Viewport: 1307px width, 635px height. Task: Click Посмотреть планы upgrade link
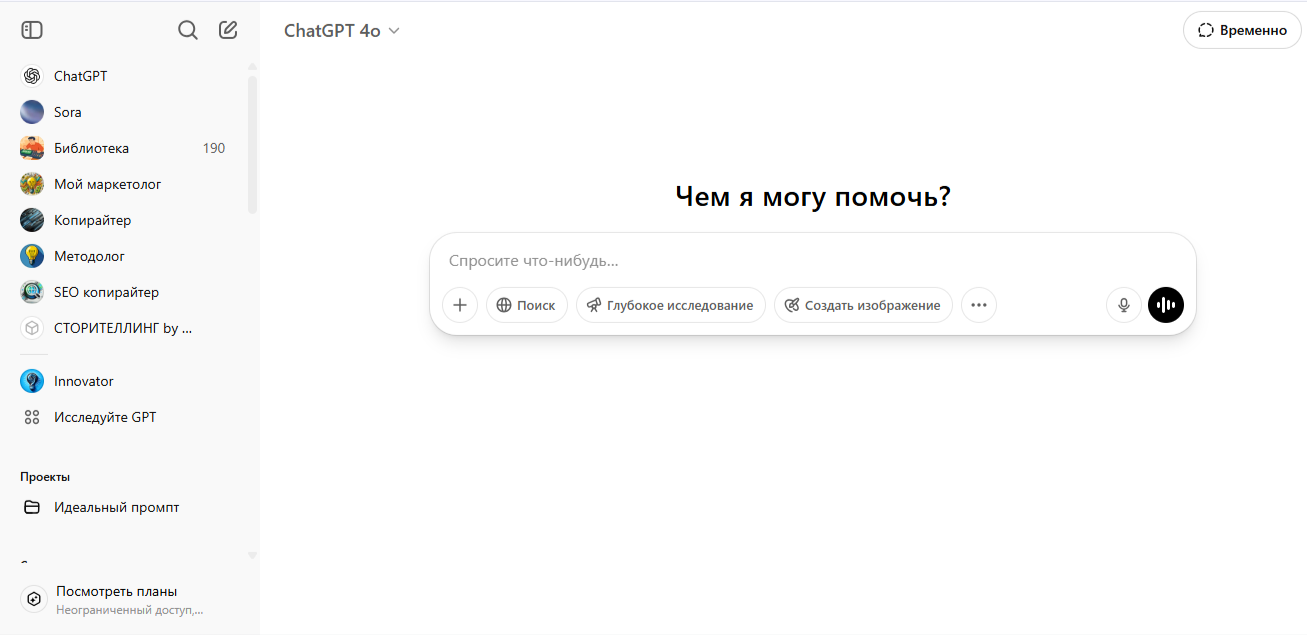point(127,599)
